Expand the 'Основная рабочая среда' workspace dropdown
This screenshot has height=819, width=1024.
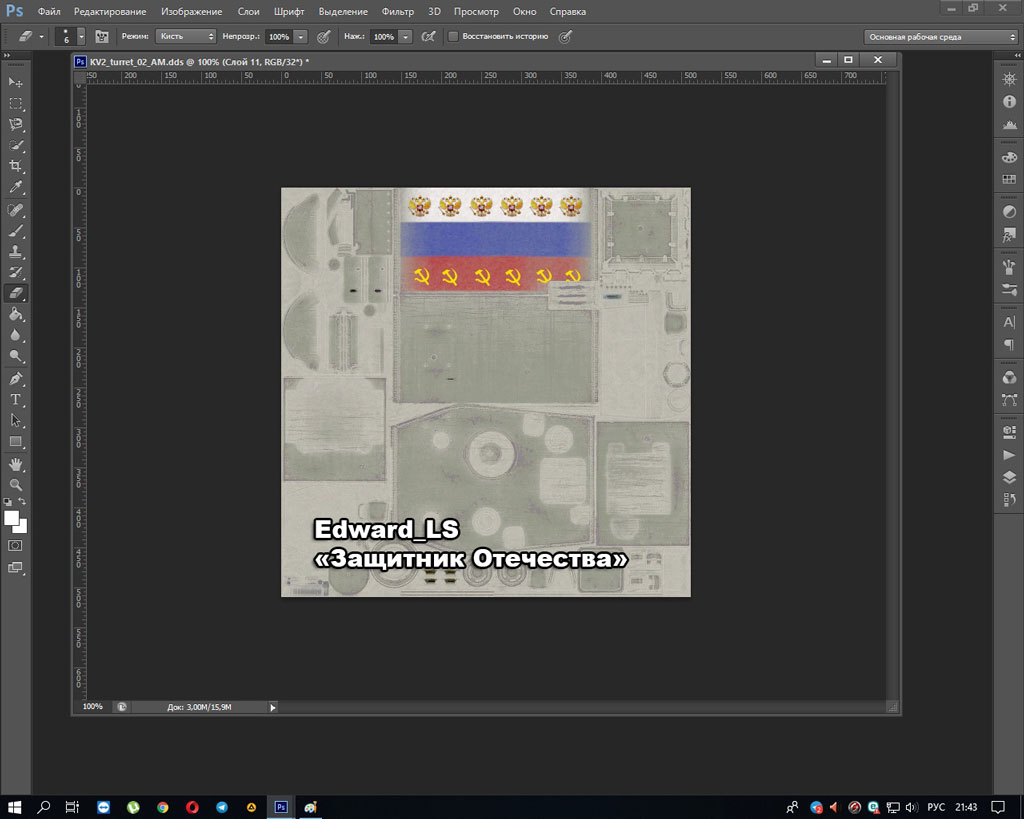click(x=940, y=36)
